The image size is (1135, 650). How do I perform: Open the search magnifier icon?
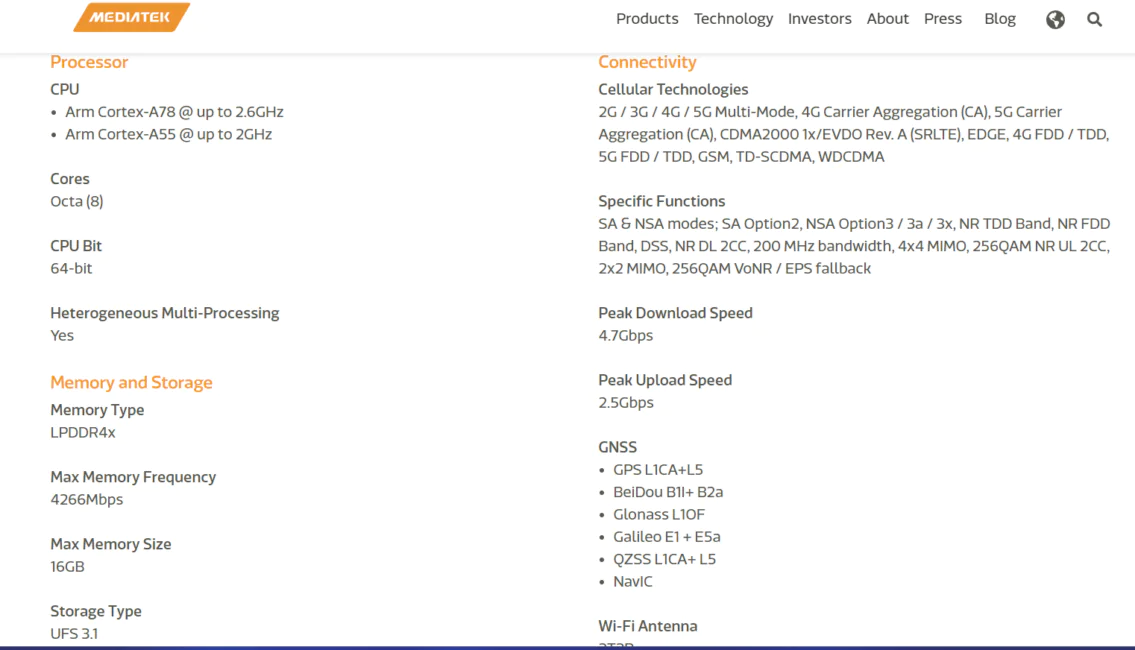point(1094,20)
